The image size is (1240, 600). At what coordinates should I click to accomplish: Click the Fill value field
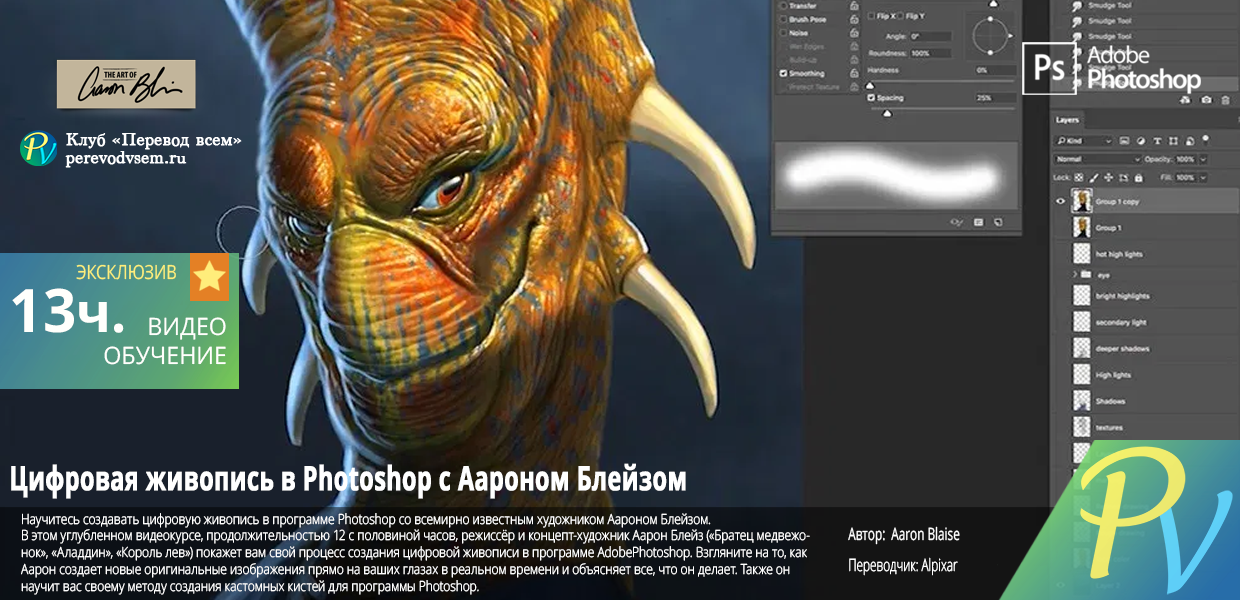1185,177
